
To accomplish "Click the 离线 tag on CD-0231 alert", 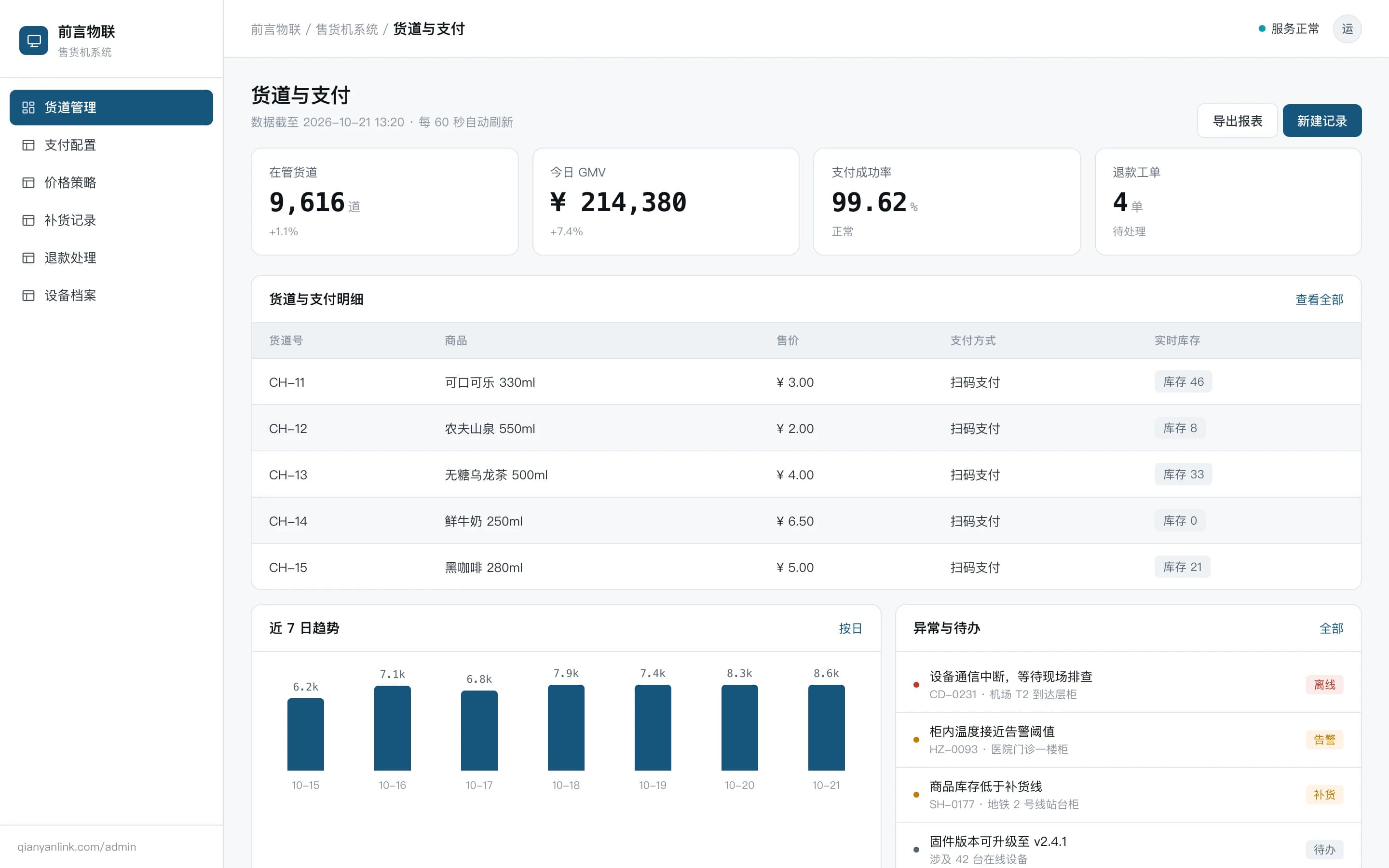I will (1324, 685).
